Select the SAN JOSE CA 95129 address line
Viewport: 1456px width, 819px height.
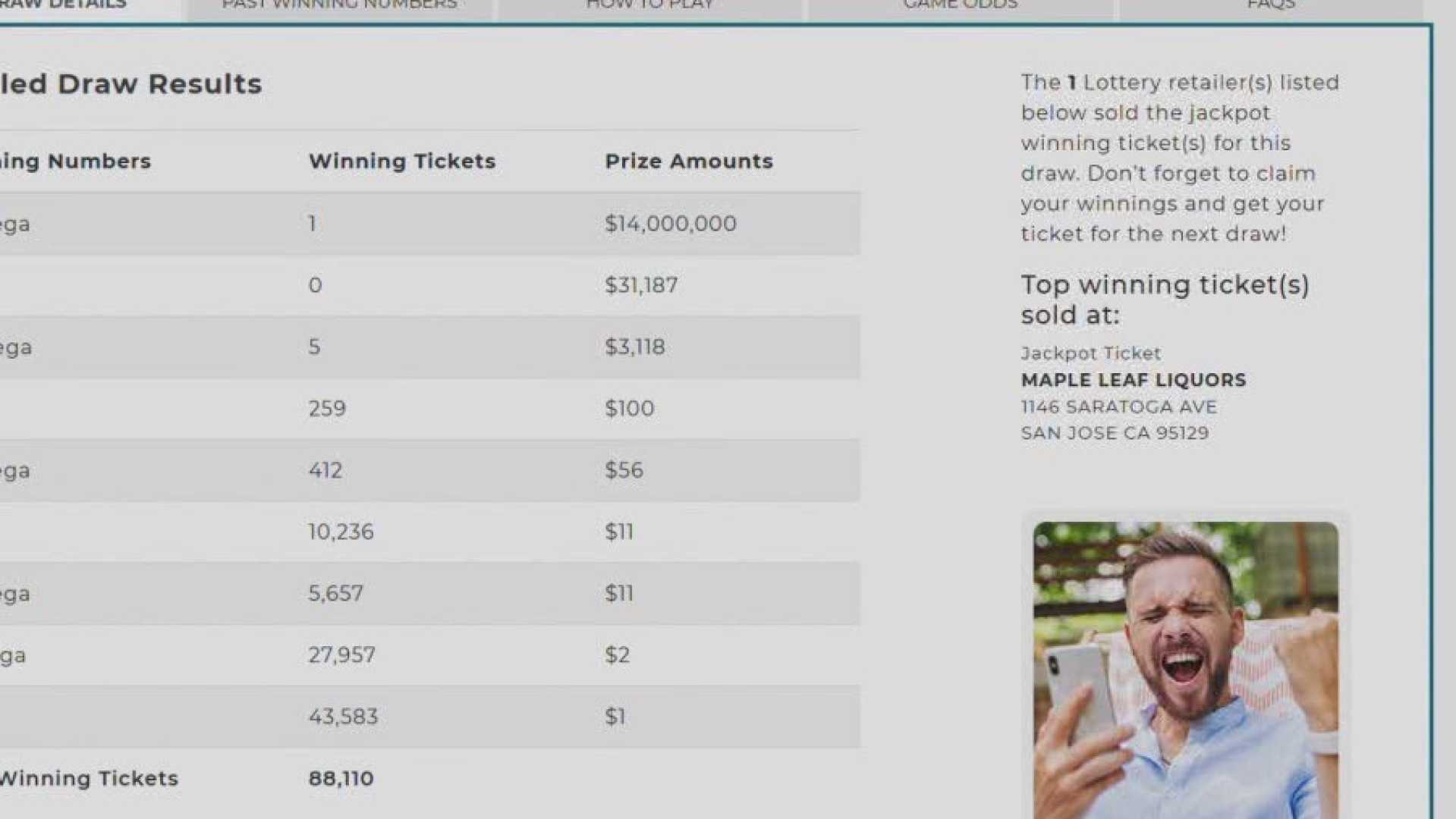(1115, 432)
